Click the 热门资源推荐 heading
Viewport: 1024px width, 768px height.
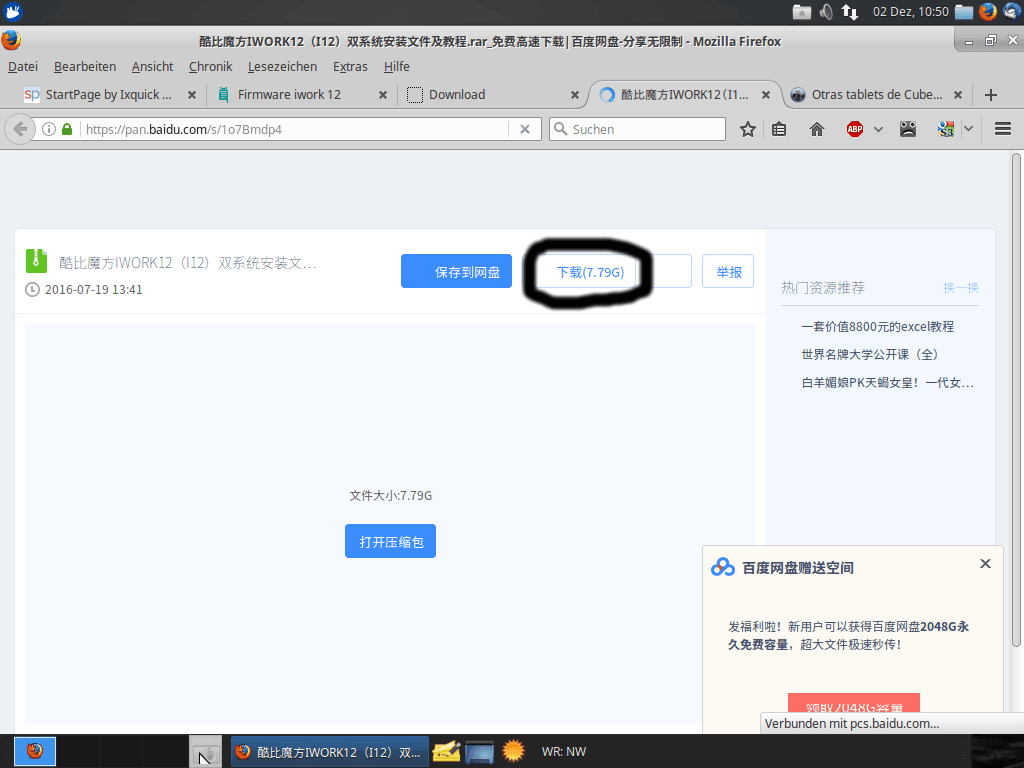(823, 287)
